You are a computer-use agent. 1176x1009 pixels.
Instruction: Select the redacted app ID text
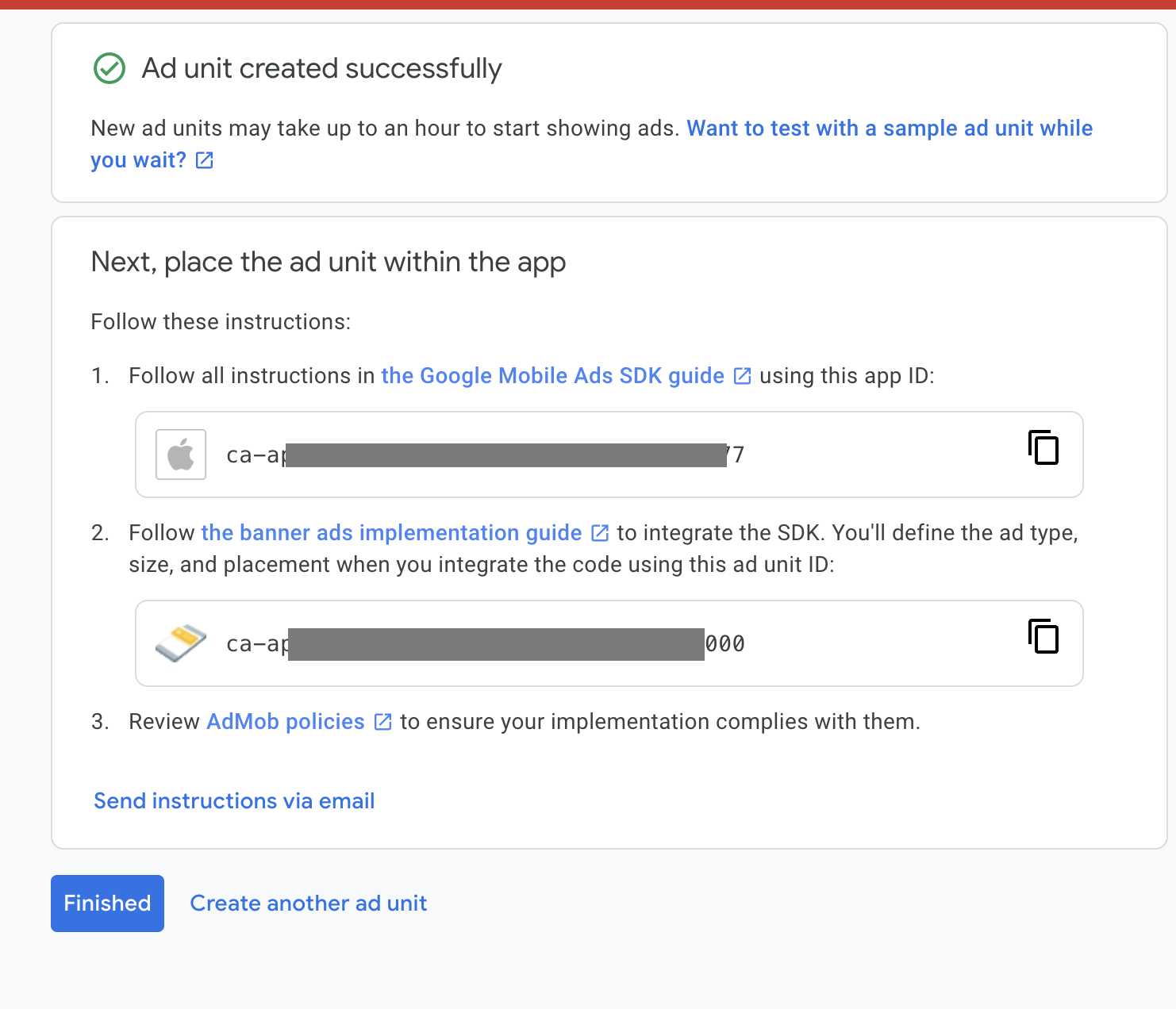485,455
